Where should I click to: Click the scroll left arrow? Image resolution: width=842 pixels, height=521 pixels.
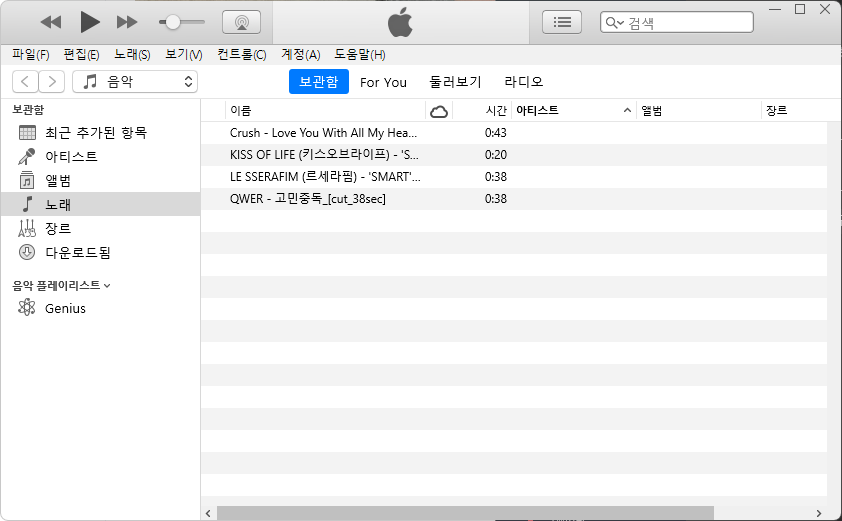point(208,513)
